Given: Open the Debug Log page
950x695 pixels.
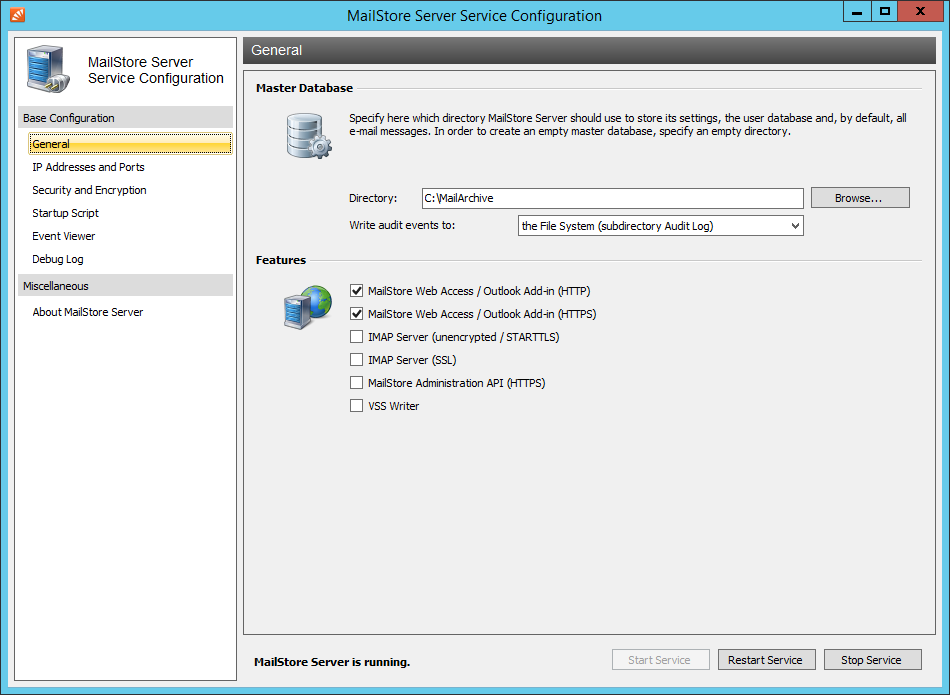Looking at the screenshot, I should pos(58,259).
